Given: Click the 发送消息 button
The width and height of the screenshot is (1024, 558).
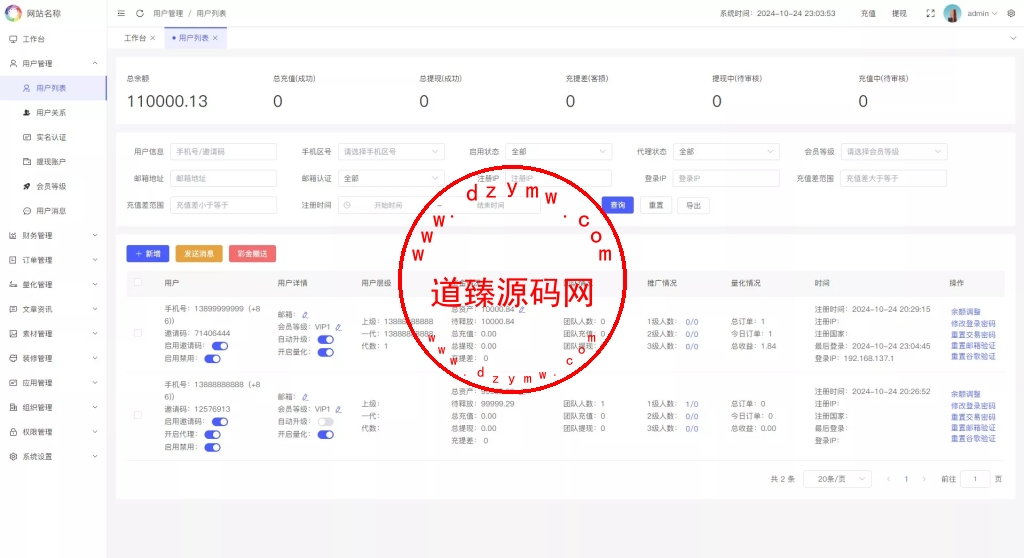Looking at the screenshot, I should tap(199, 254).
